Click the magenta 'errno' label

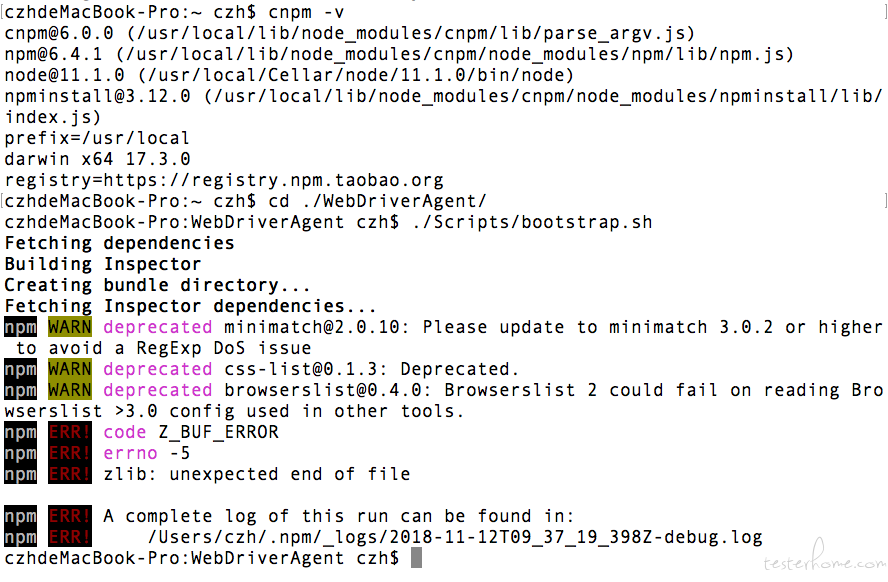click(130, 453)
